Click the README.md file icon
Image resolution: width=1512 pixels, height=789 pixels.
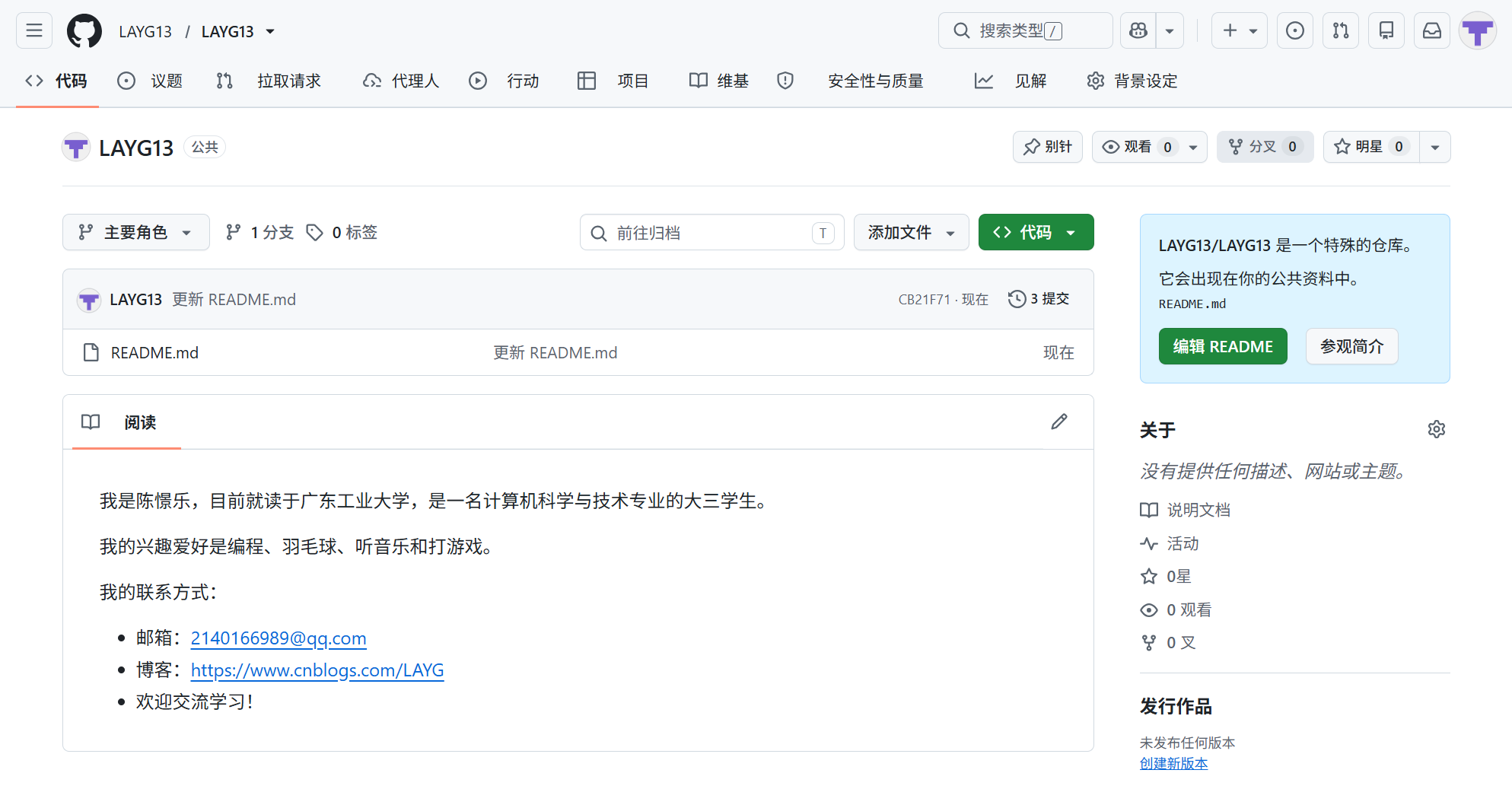click(91, 352)
